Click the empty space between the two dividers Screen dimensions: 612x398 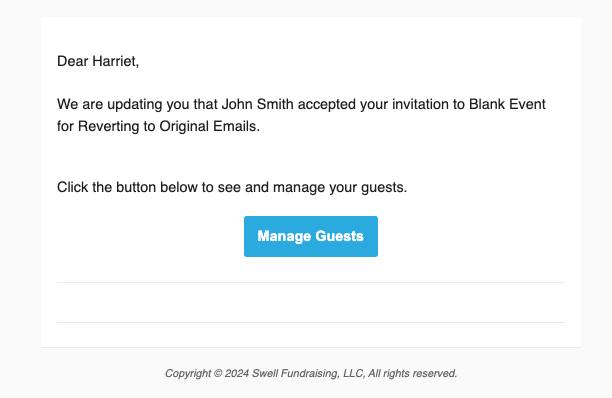[x=311, y=302]
